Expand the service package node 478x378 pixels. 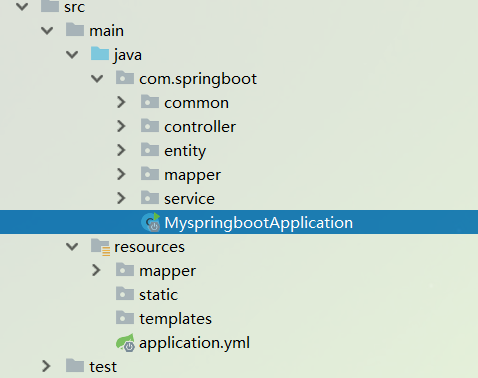121,198
